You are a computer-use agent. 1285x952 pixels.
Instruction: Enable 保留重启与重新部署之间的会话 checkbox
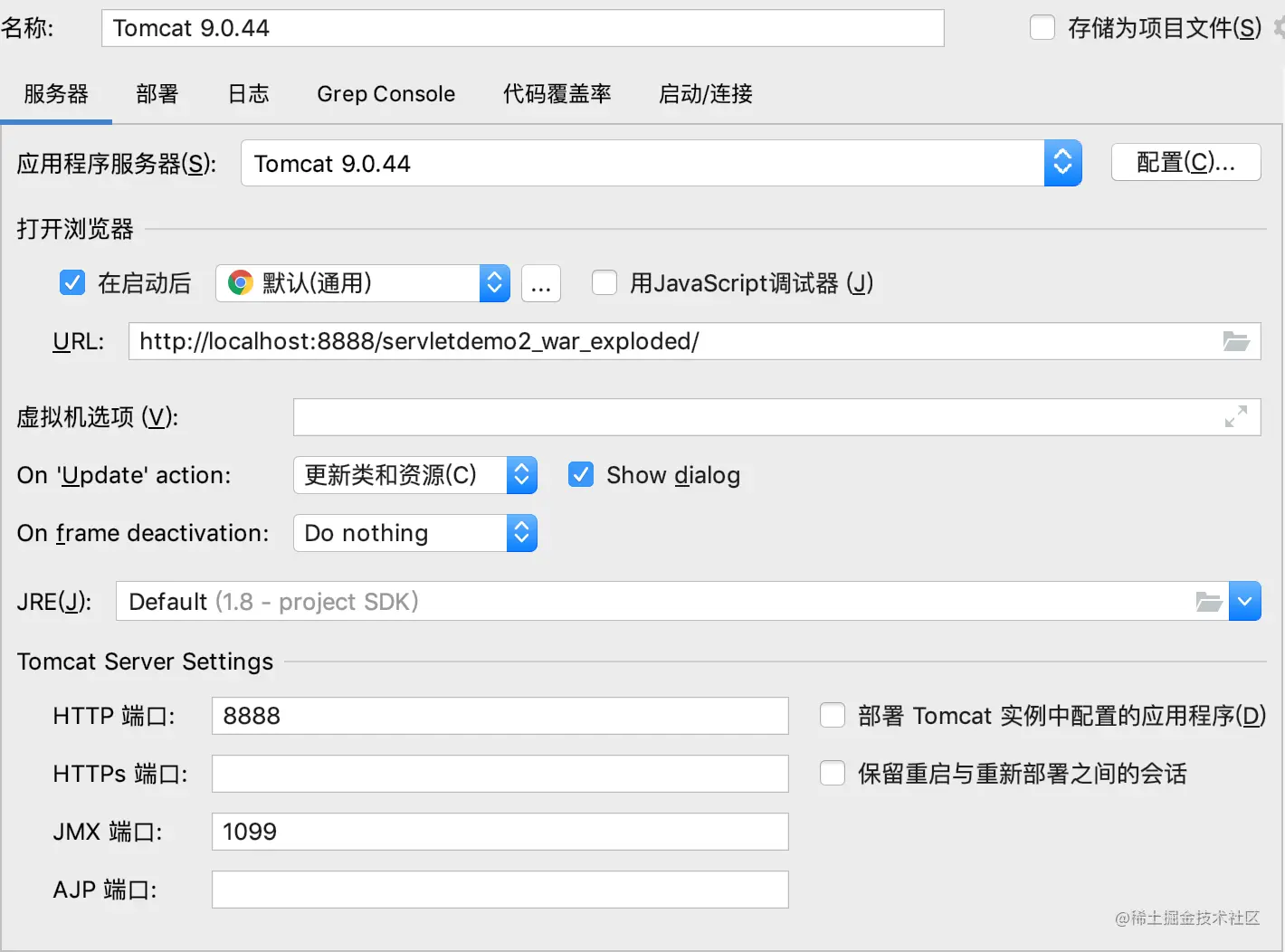pos(833,774)
